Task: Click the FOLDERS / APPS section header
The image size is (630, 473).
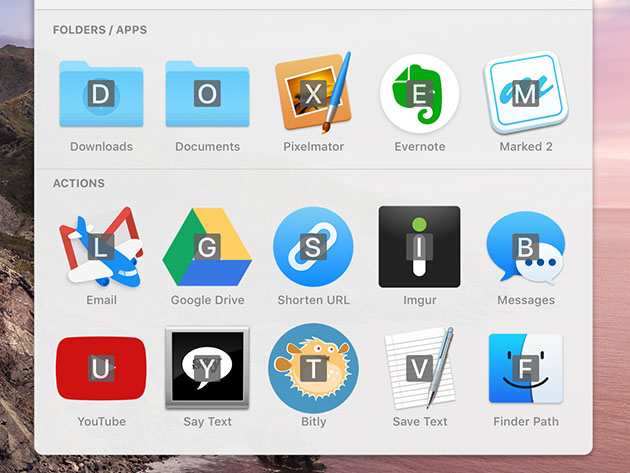Action: 100,30
